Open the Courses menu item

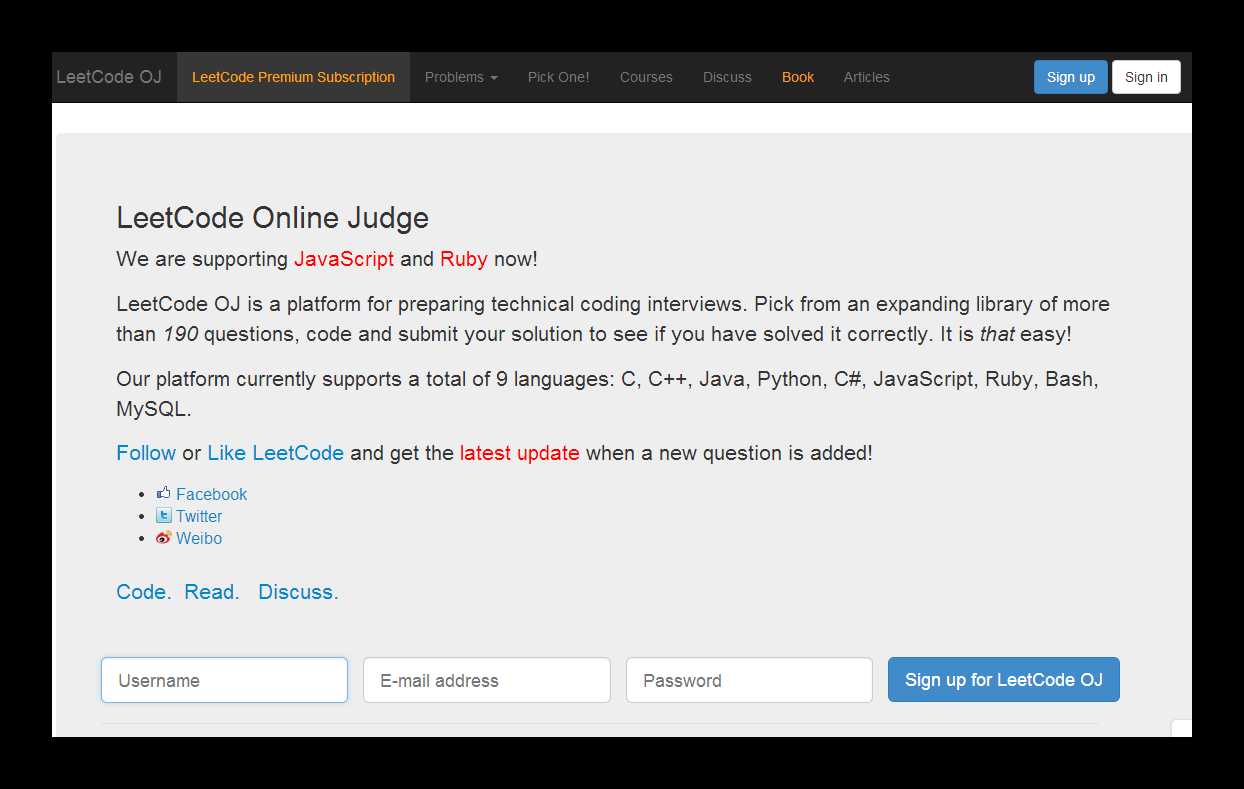pyautogui.click(x=646, y=77)
